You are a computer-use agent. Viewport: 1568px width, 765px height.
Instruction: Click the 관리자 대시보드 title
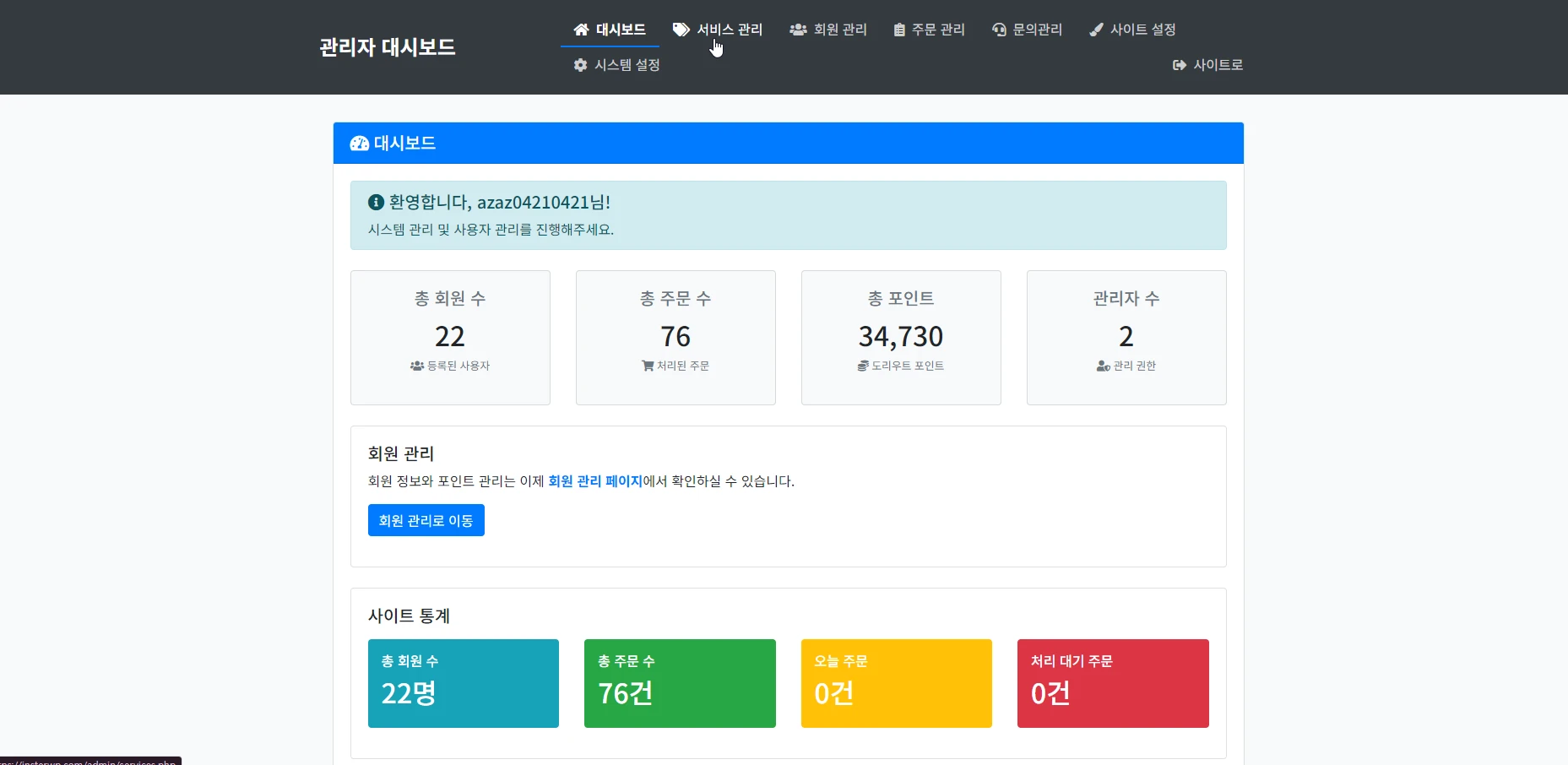tap(387, 47)
